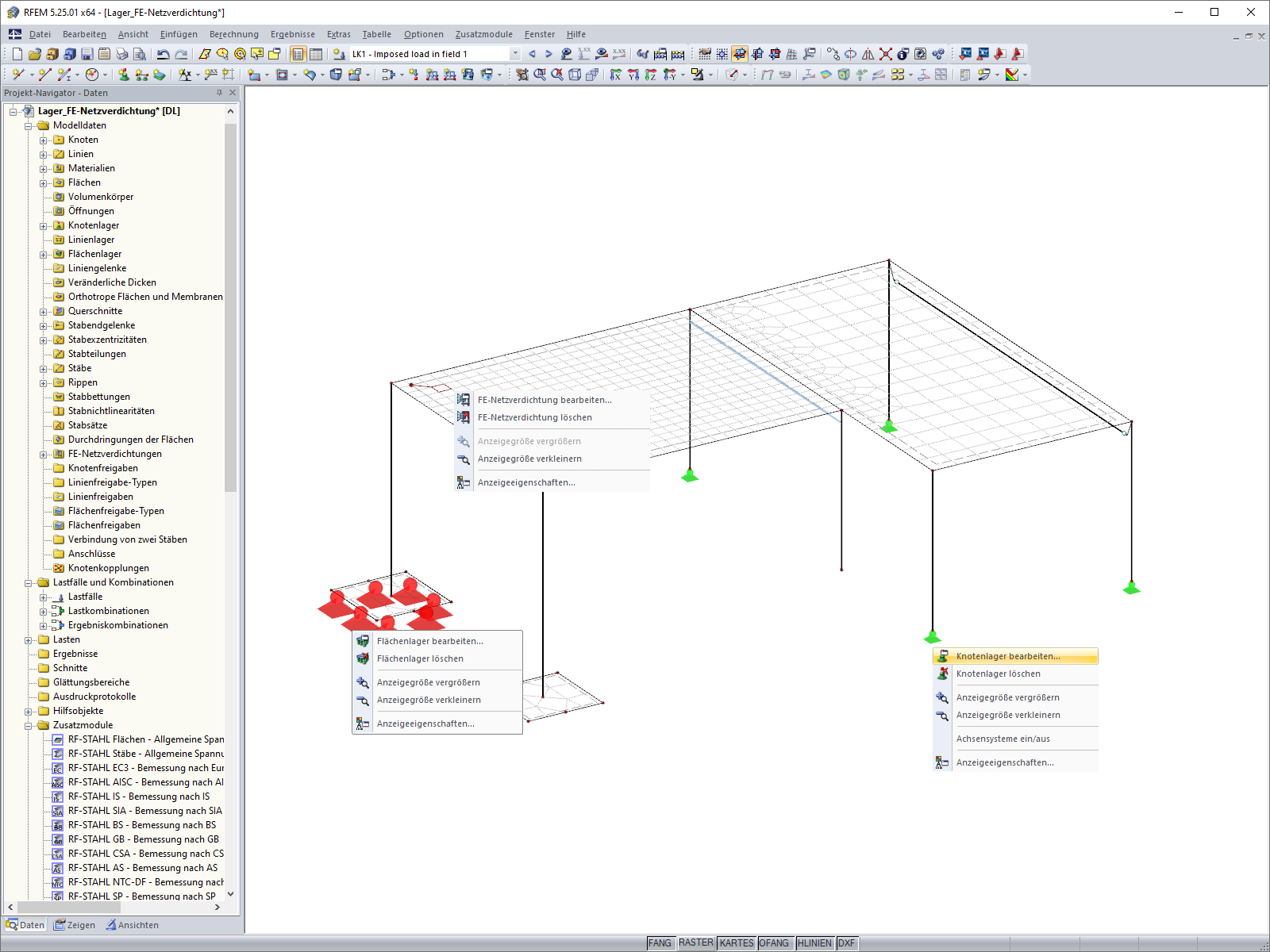This screenshot has width=1270, height=952.
Task: Collapse the Modelldaten tree node
Action: (x=29, y=125)
